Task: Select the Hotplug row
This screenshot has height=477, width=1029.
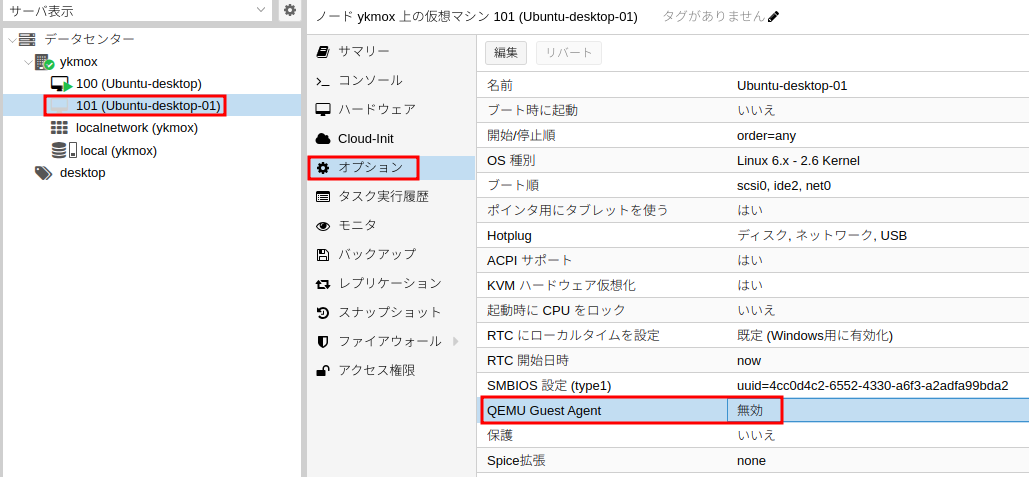Action: tap(753, 235)
